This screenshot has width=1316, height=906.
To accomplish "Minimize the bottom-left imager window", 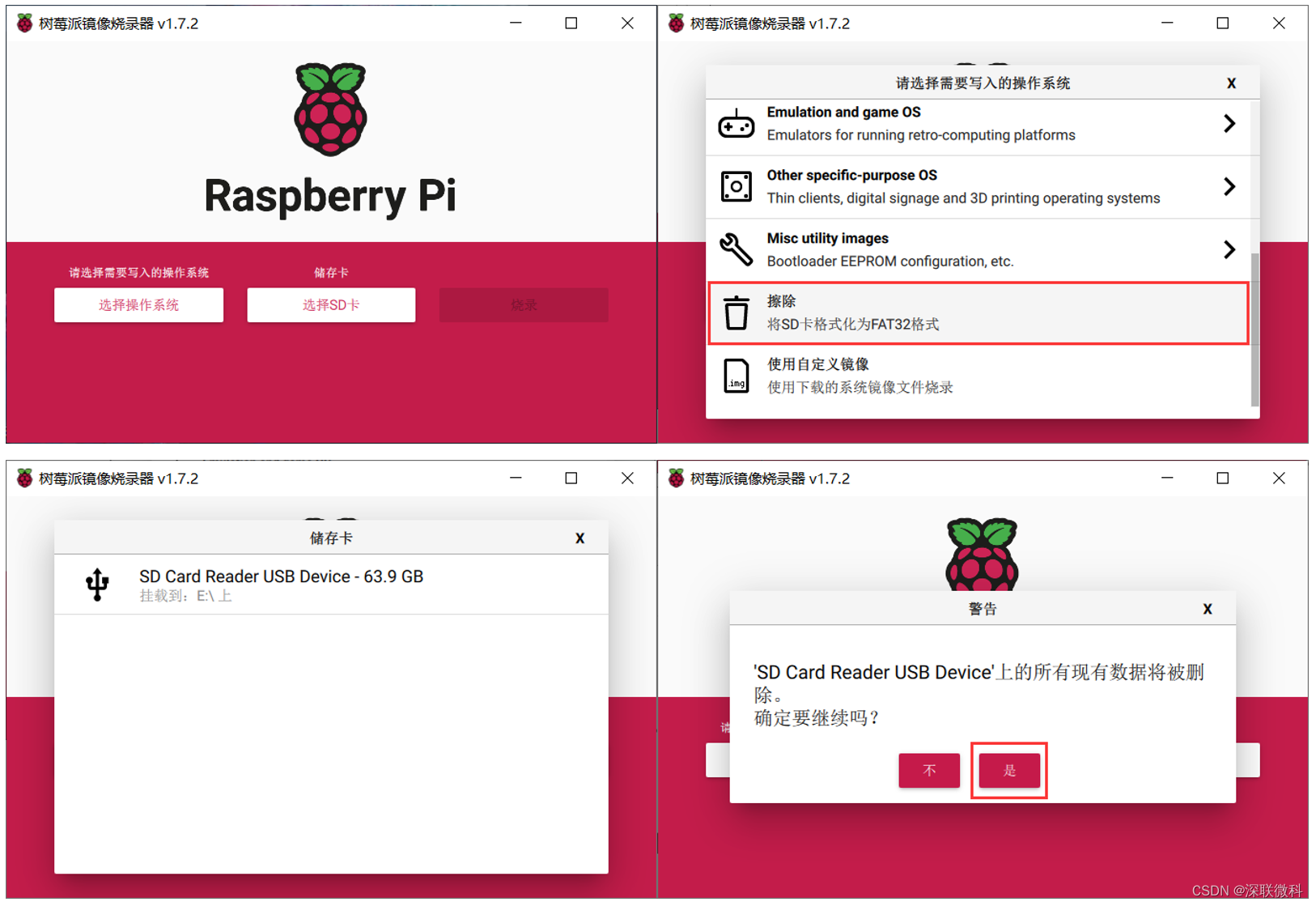I will point(516,479).
